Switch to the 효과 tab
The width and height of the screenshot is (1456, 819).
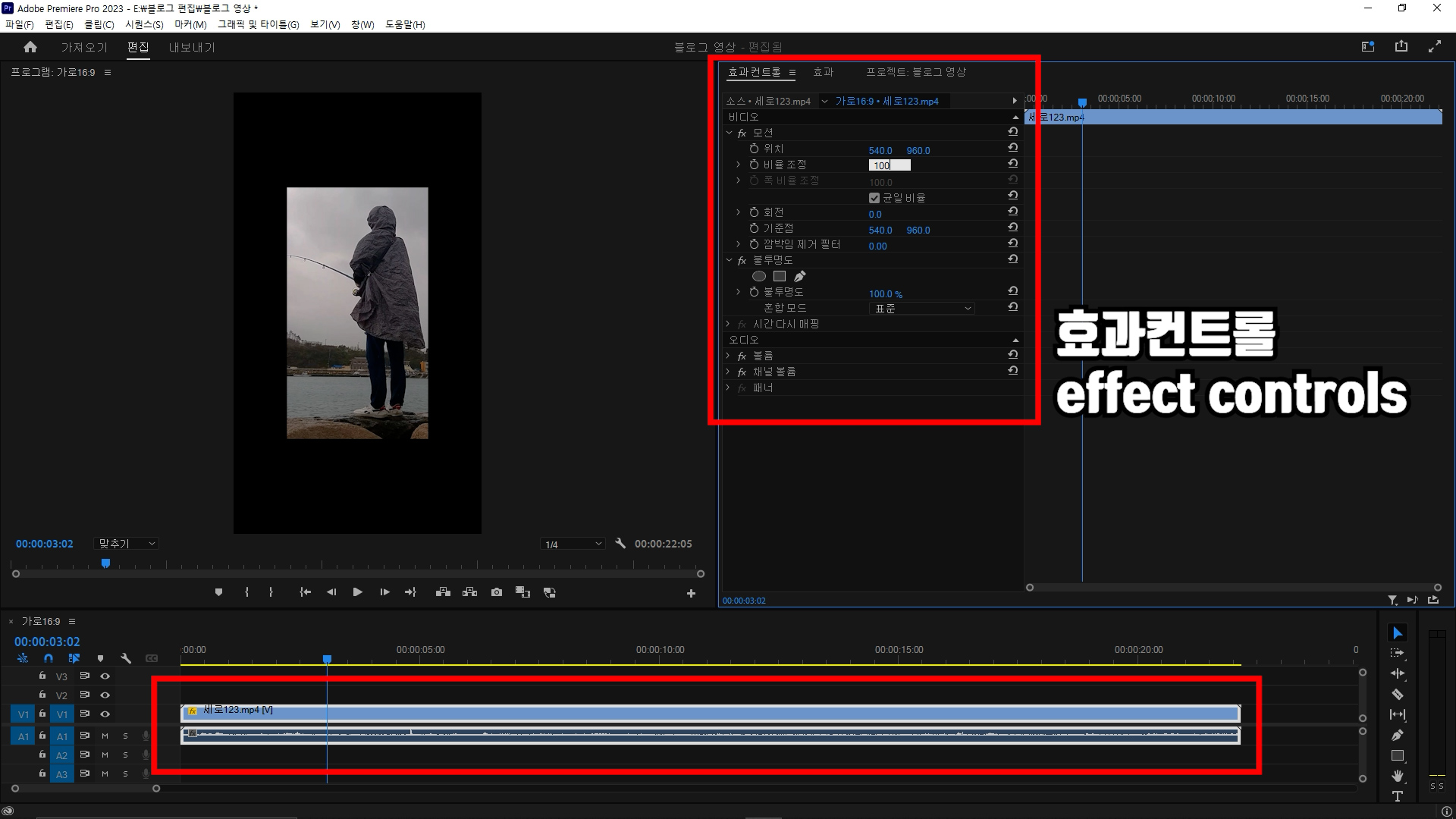point(823,72)
